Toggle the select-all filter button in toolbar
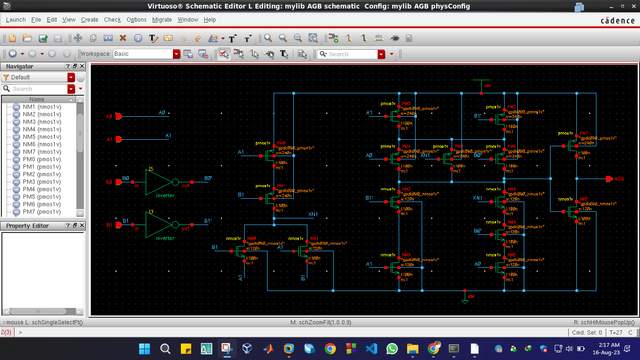 coord(224,54)
